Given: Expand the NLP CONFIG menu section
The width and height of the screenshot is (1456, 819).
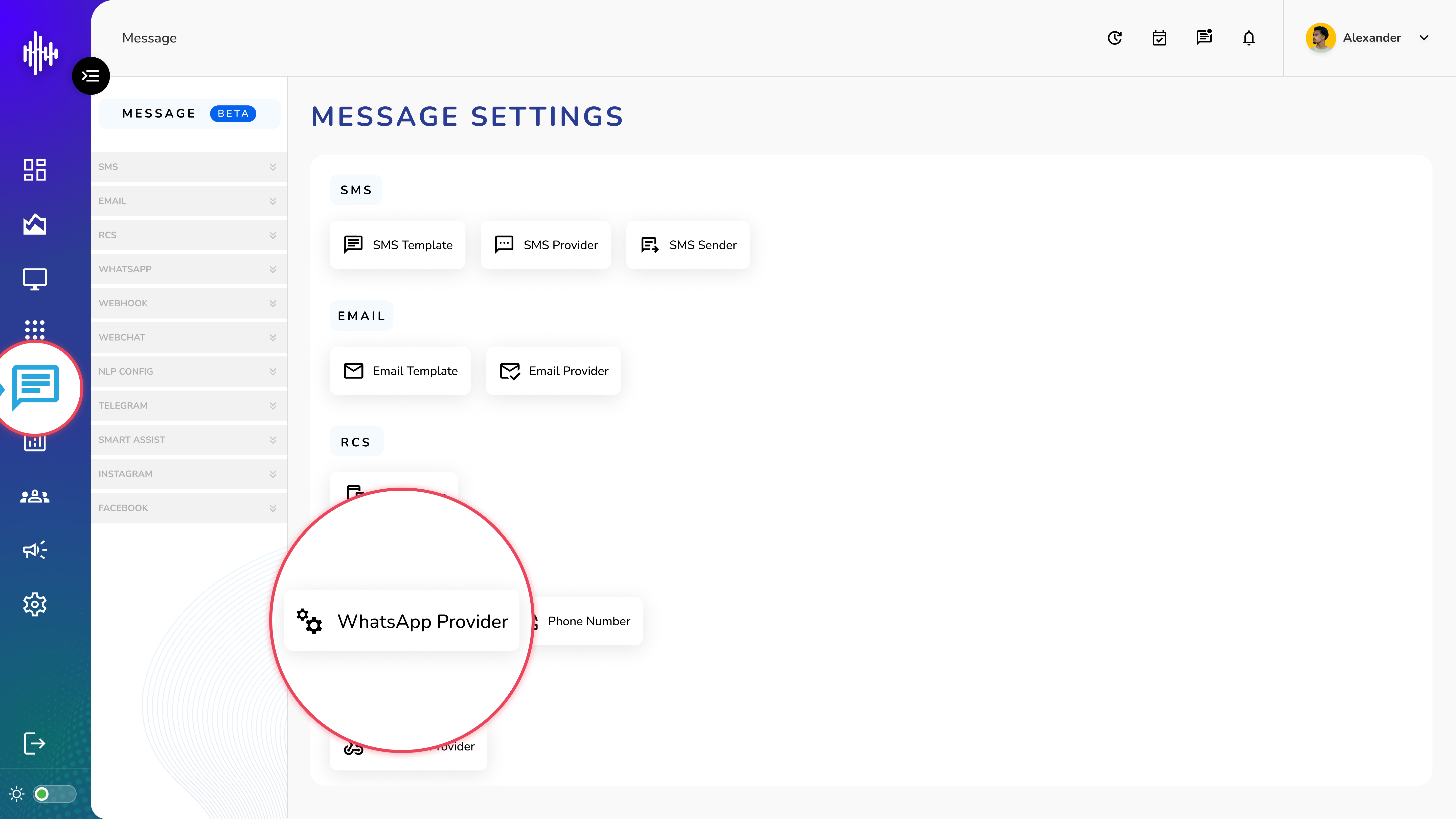Looking at the screenshot, I should [189, 371].
